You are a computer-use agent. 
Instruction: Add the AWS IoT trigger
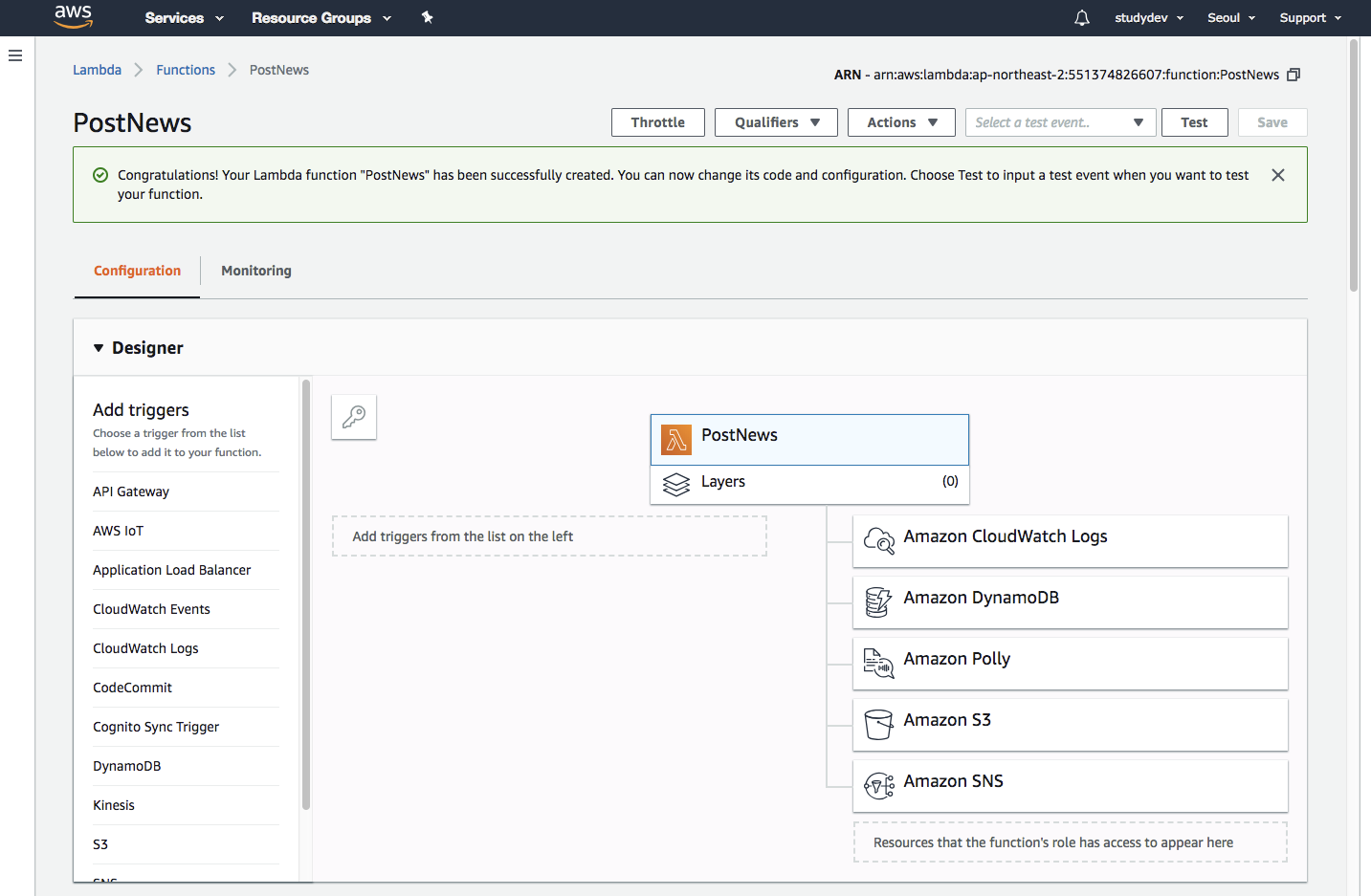(186, 531)
